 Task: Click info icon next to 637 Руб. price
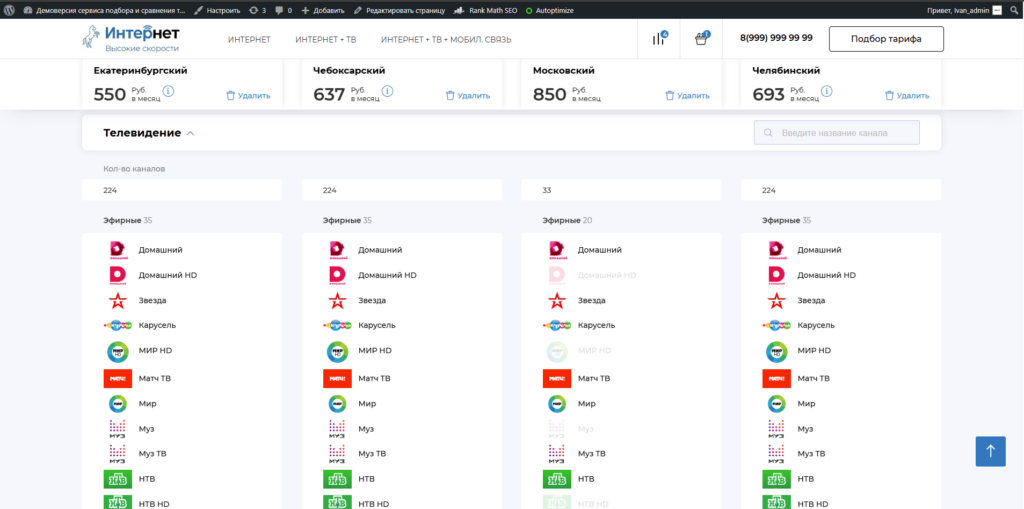387,91
